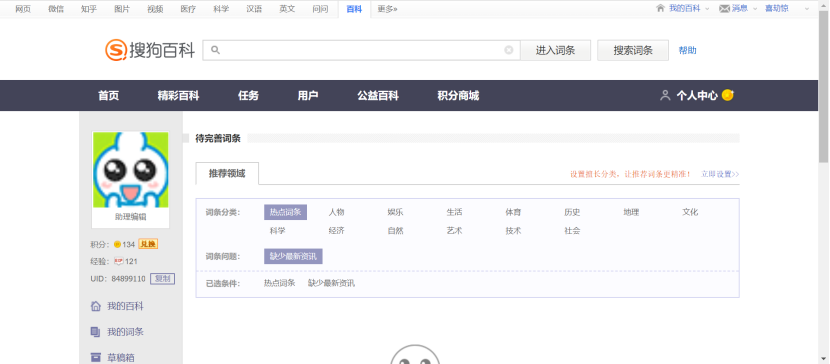The width and height of the screenshot is (830, 364).
Task: Select the 历史 category filter
Action: pos(572,212)
